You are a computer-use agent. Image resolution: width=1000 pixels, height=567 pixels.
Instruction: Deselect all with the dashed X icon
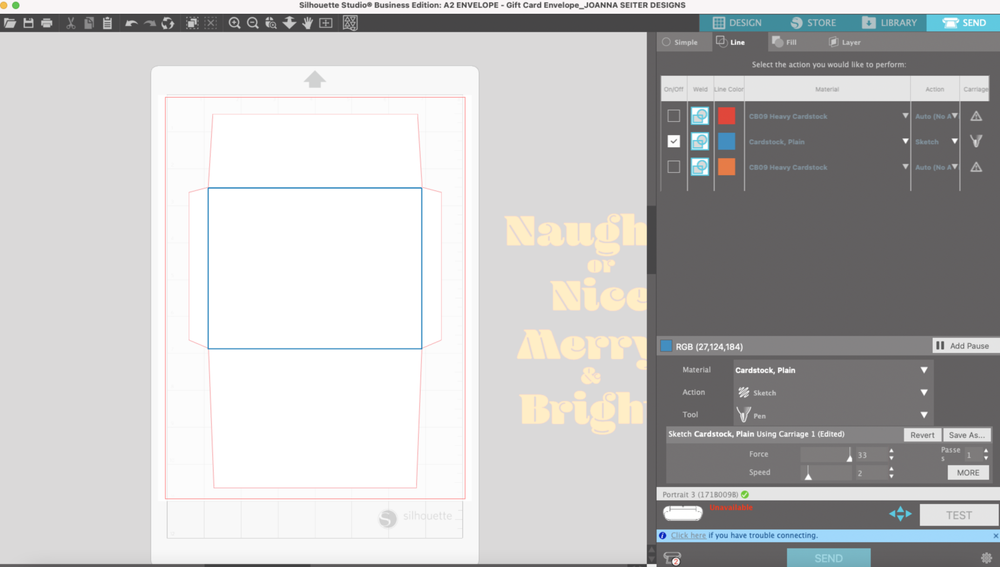(x=210, y=23)
